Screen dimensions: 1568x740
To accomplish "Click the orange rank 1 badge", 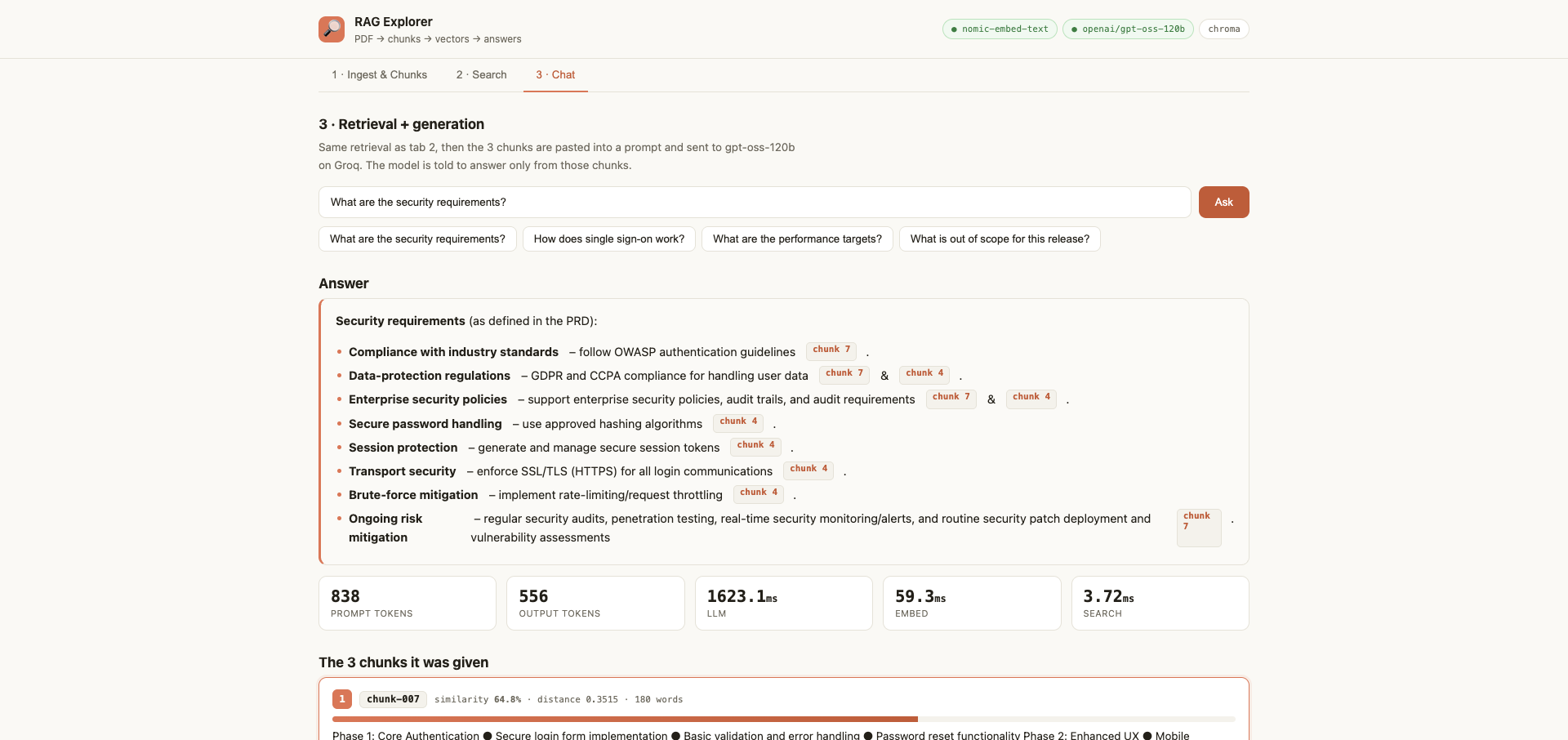I will click(x=342, y=699).
